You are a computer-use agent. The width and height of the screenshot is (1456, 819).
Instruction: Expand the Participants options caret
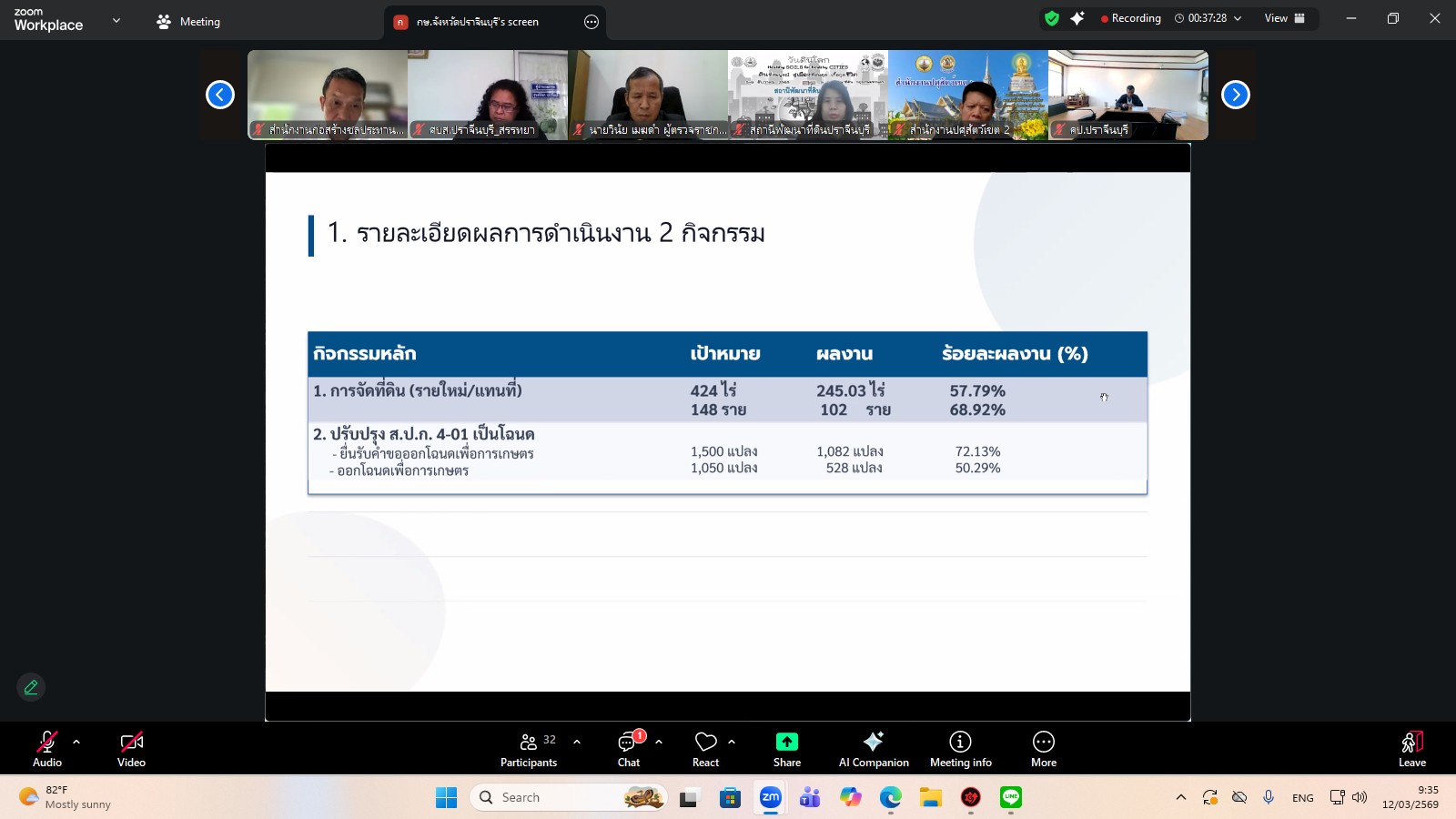(577, 742)
